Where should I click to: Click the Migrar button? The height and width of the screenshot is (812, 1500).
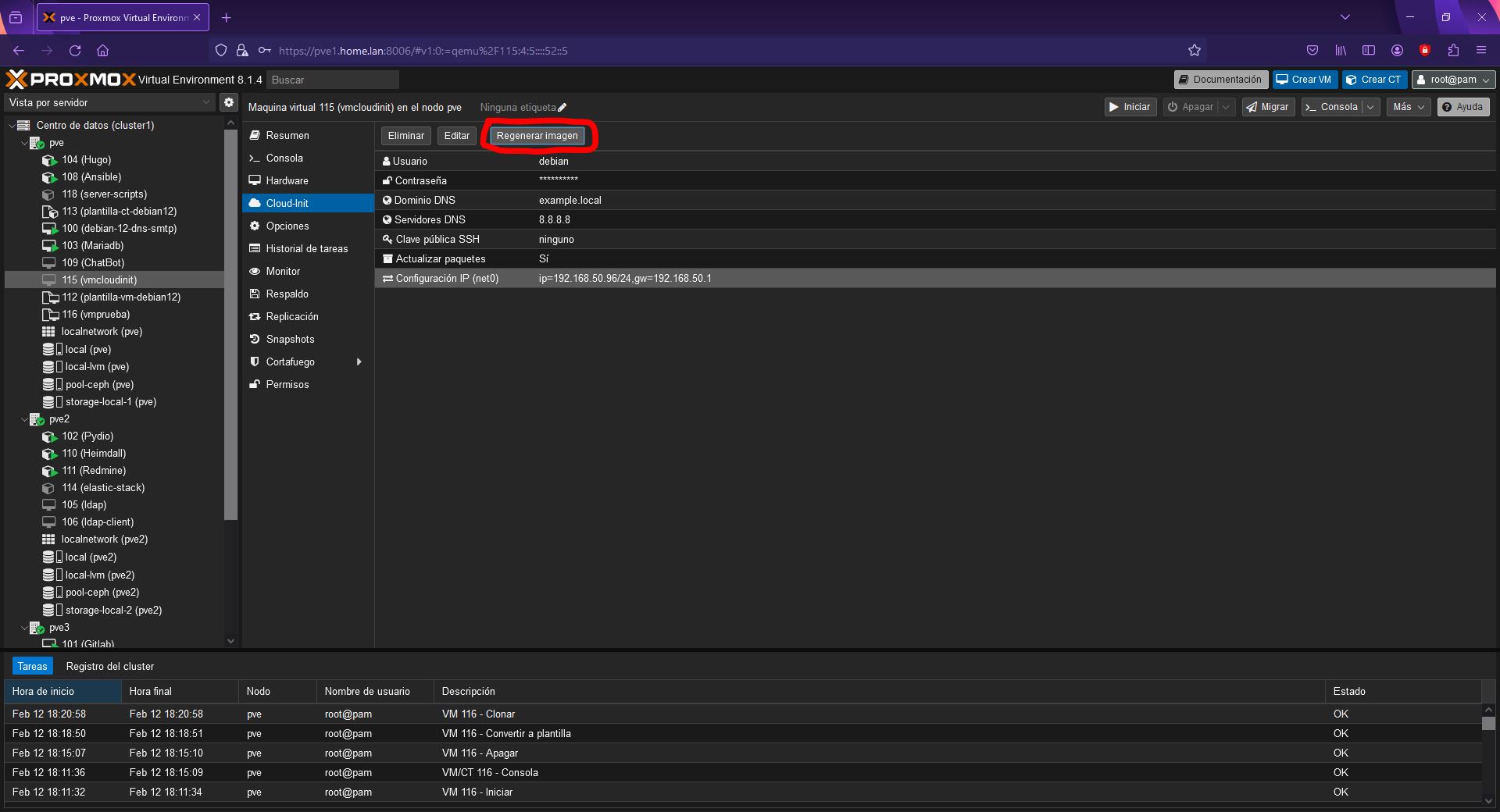1268,107
